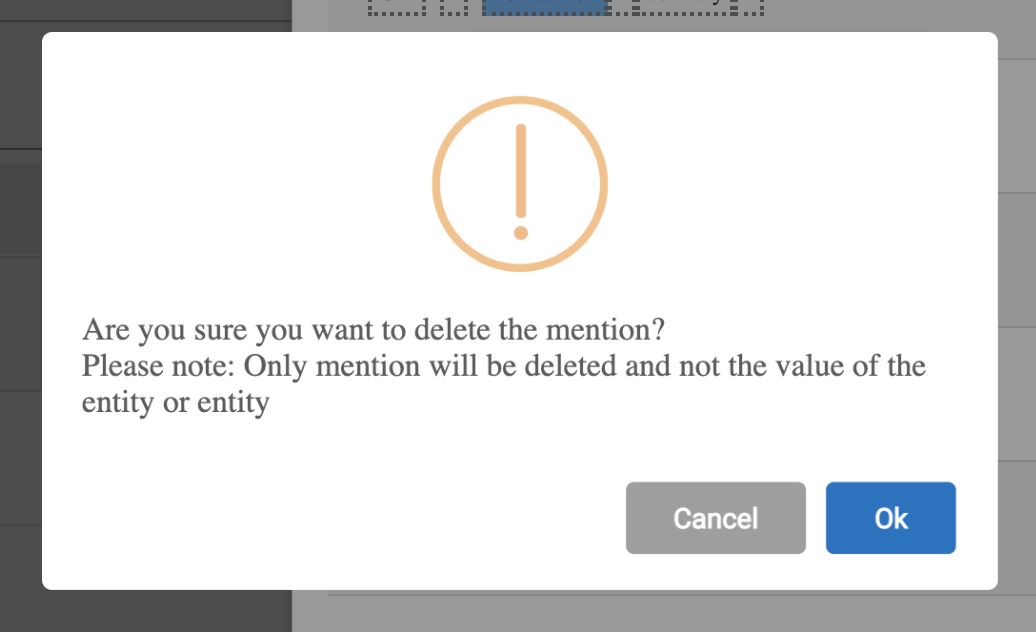This screenshot has height=632, width=1036.
Task: Click the 'Are you sure' question text
Action: (x=374, y=329)
